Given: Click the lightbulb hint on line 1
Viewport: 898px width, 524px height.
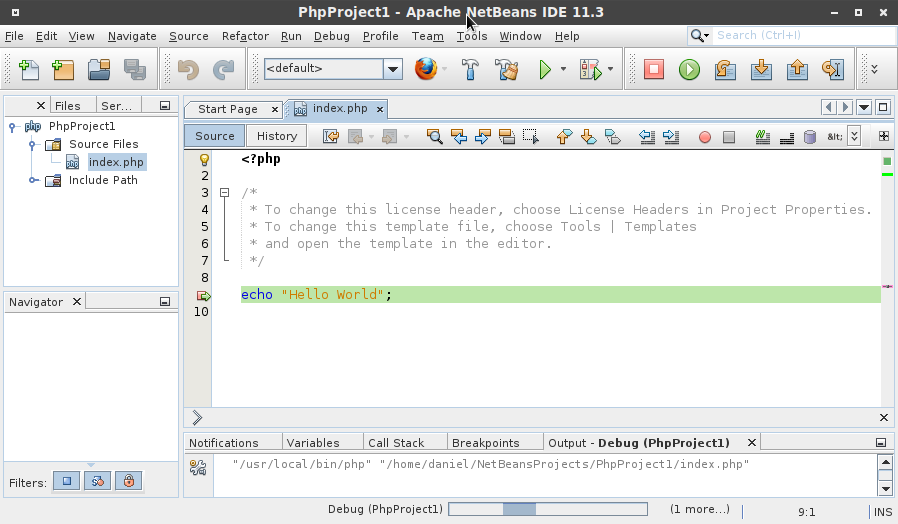Looking at the screenshot, I should [204, 159].
